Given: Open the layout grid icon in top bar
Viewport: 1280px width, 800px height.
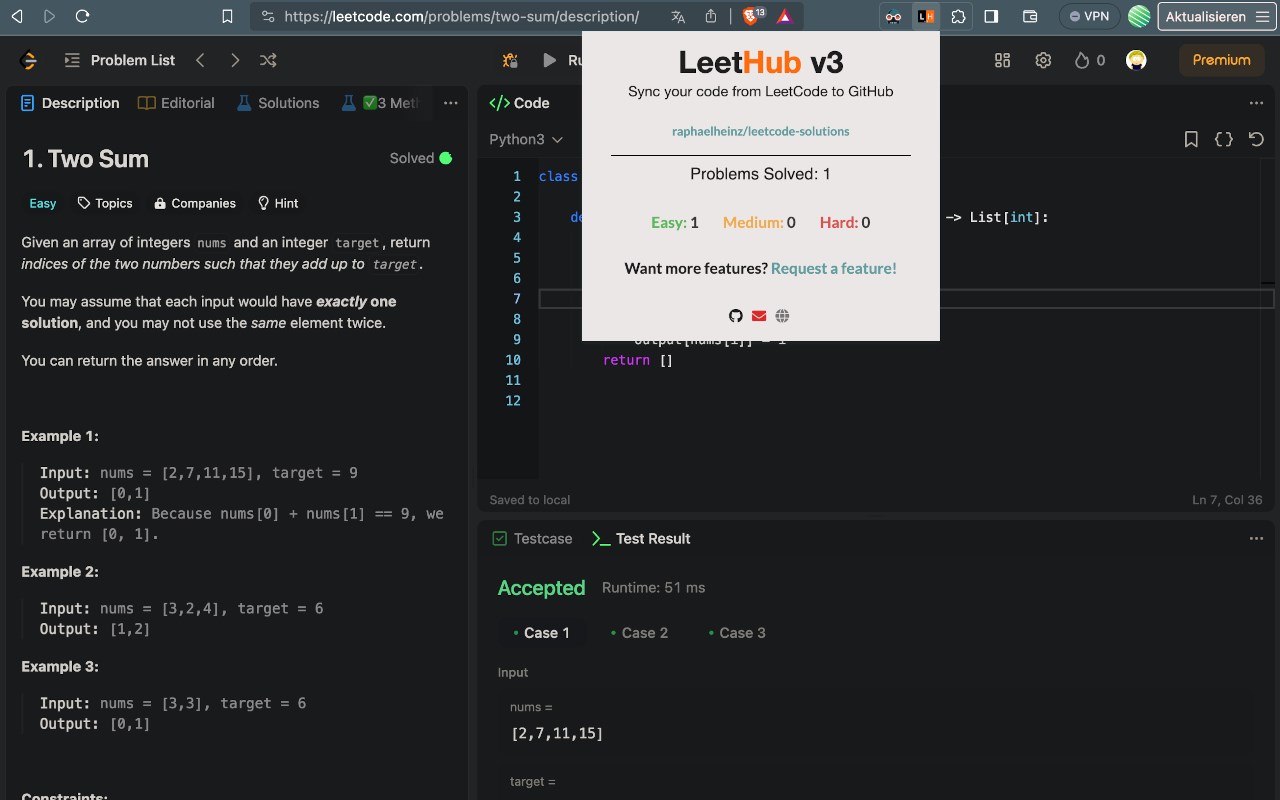Looking at the screenshot, I should (x=1002, y=60).
